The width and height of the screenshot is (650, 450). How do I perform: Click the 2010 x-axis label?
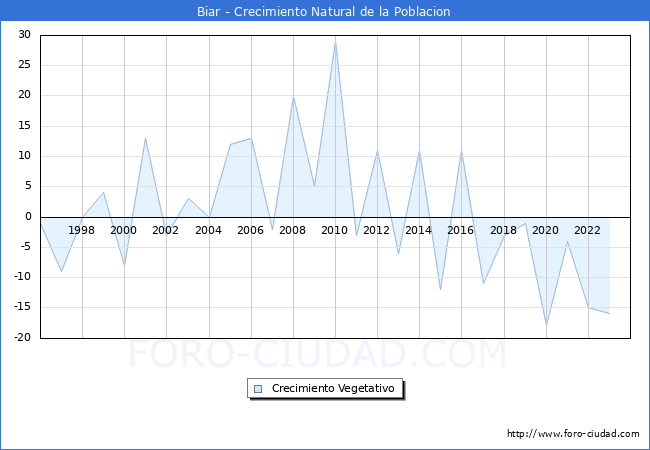pos(334,230)
